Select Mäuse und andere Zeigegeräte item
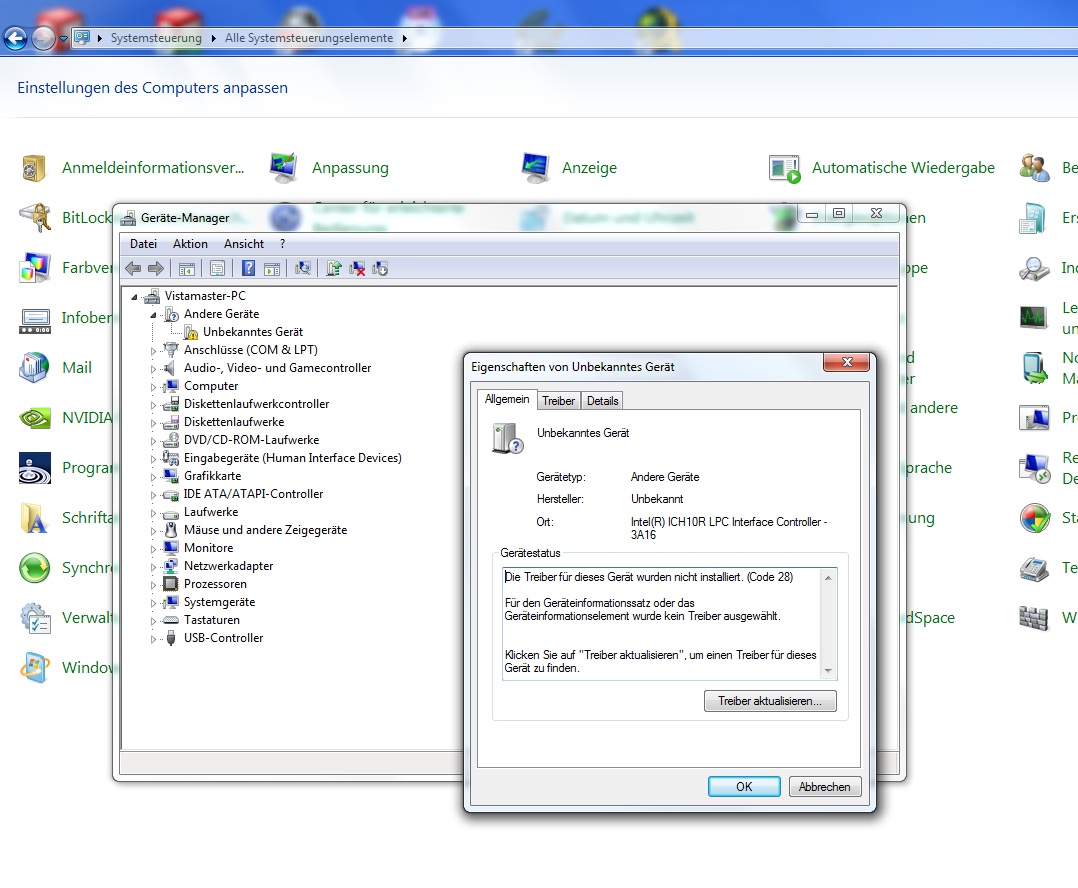Screen dimensions: 1078x888 tap(265, 530)
